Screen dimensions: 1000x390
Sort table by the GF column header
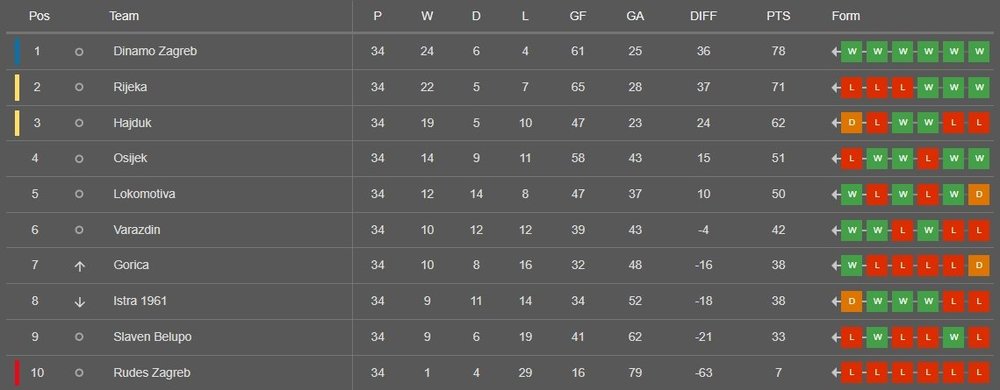pos(578,17)
